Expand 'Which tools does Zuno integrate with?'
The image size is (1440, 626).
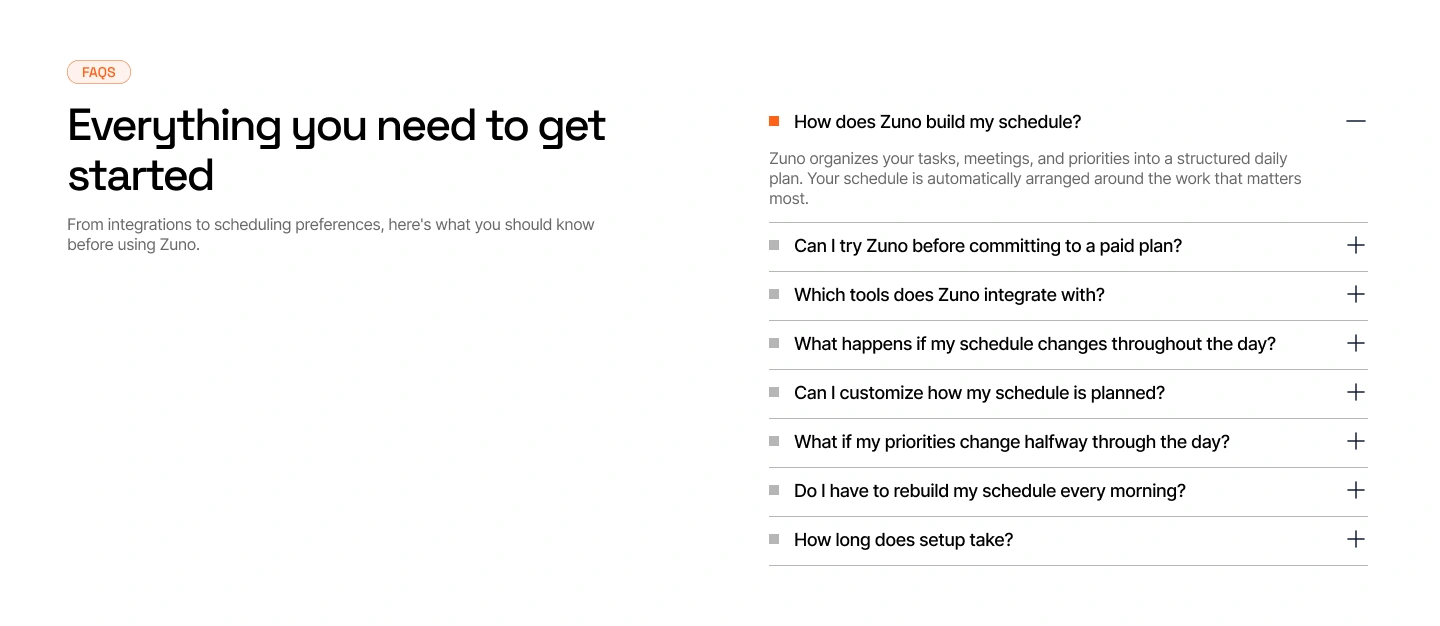point(1068,295)
